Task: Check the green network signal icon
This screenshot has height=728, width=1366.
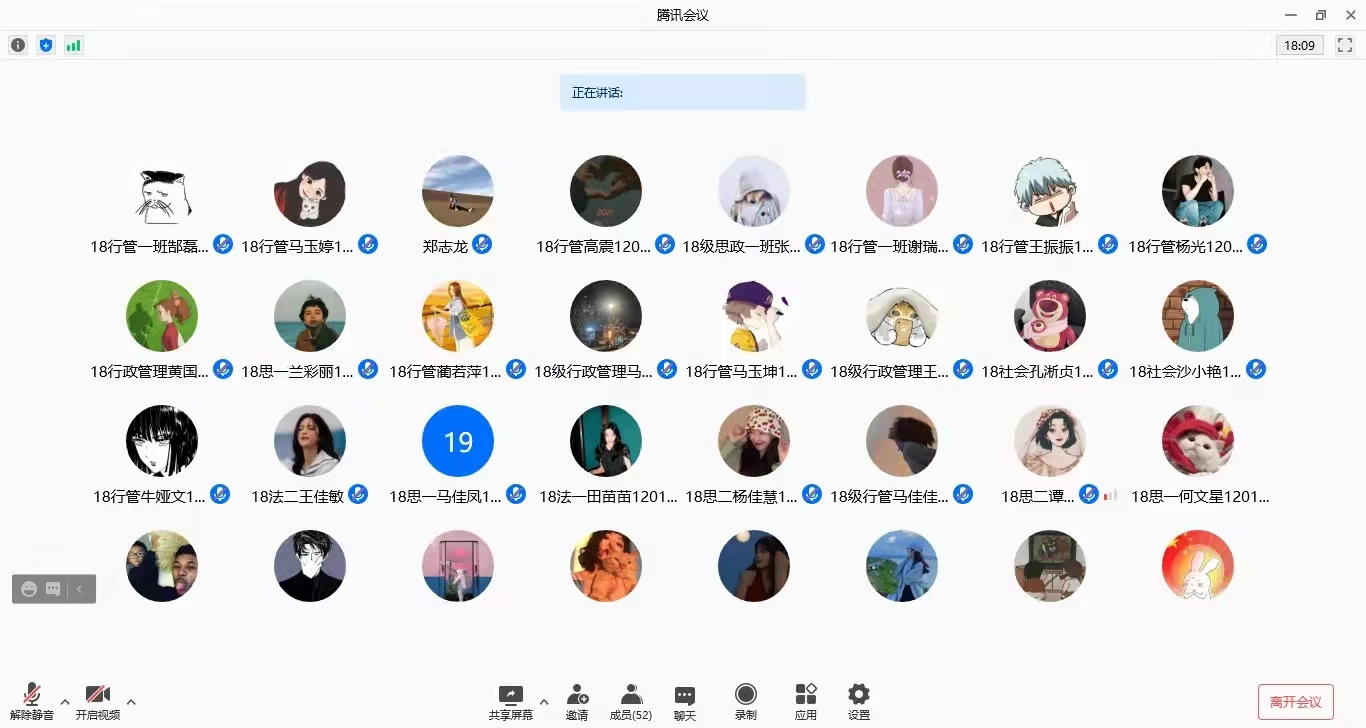Action: tap(74, 45)
